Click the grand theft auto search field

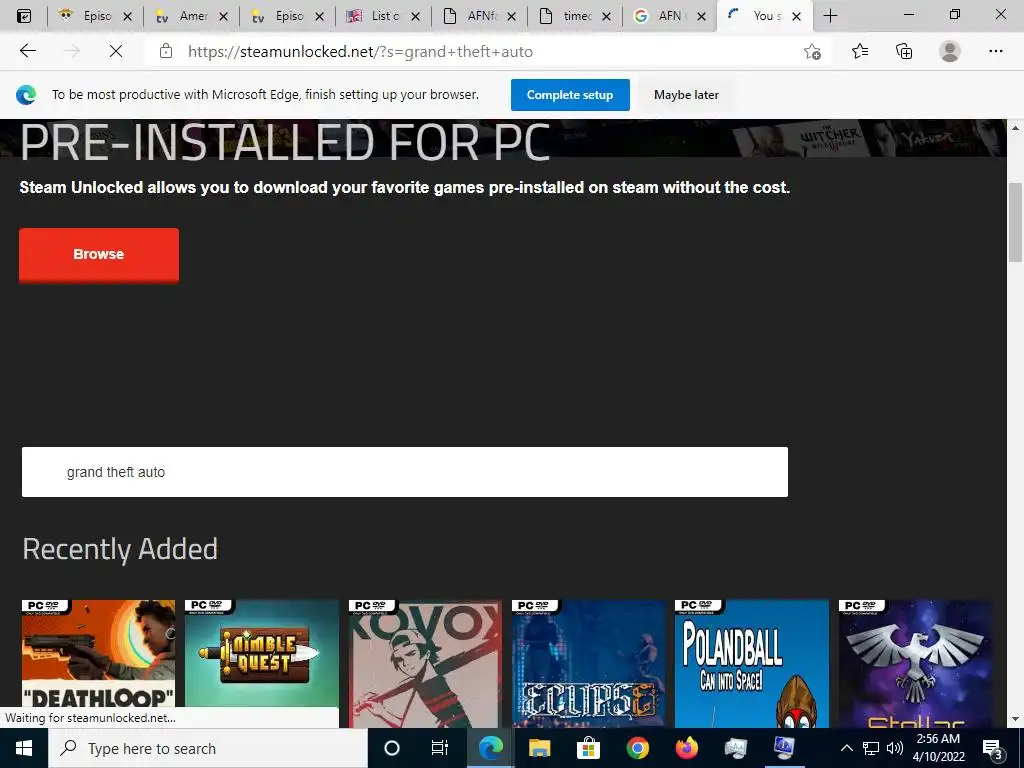[x=404, y=472]
